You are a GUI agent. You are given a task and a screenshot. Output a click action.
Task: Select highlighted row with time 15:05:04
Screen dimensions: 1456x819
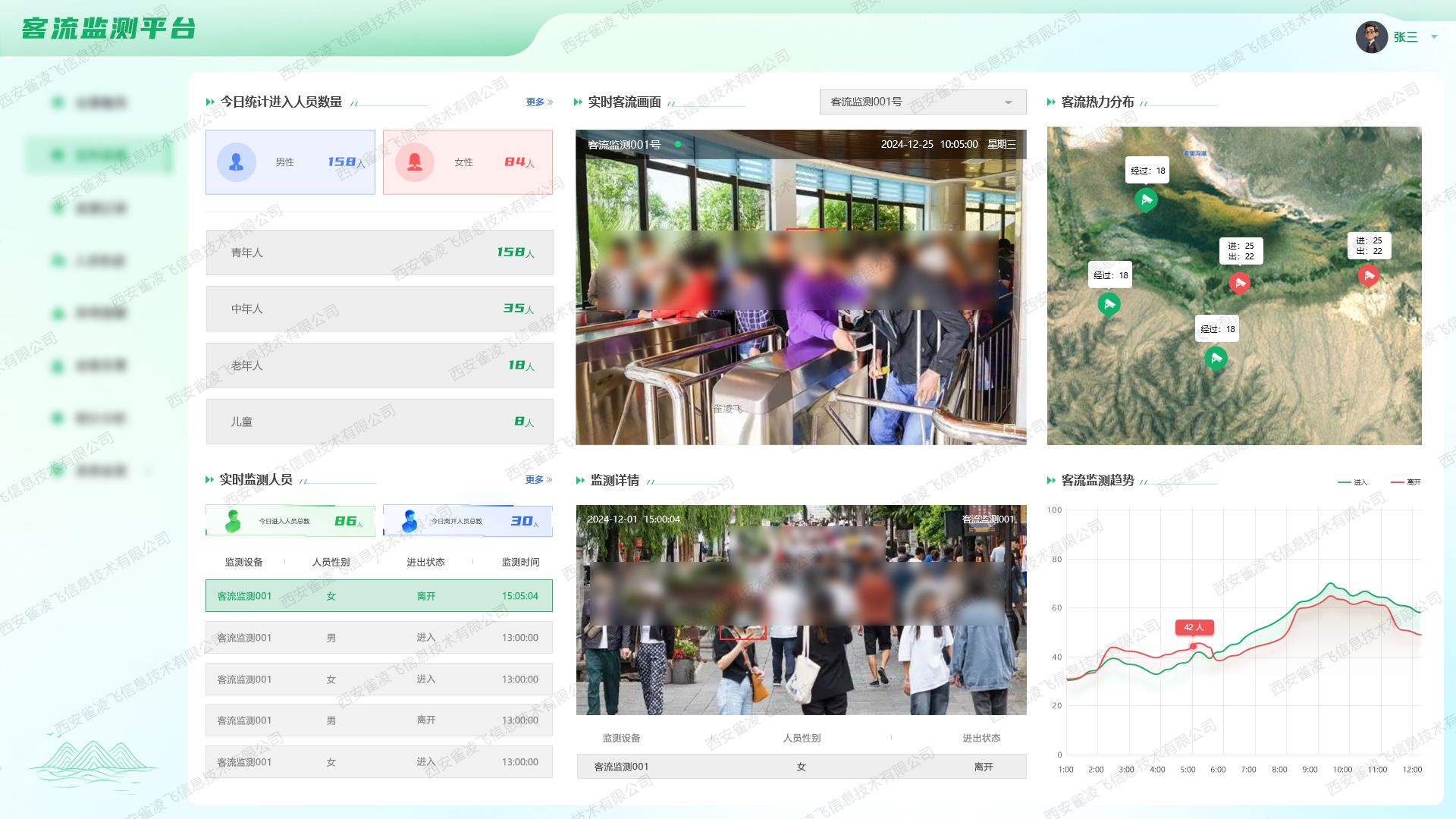[x=378, y=596]
